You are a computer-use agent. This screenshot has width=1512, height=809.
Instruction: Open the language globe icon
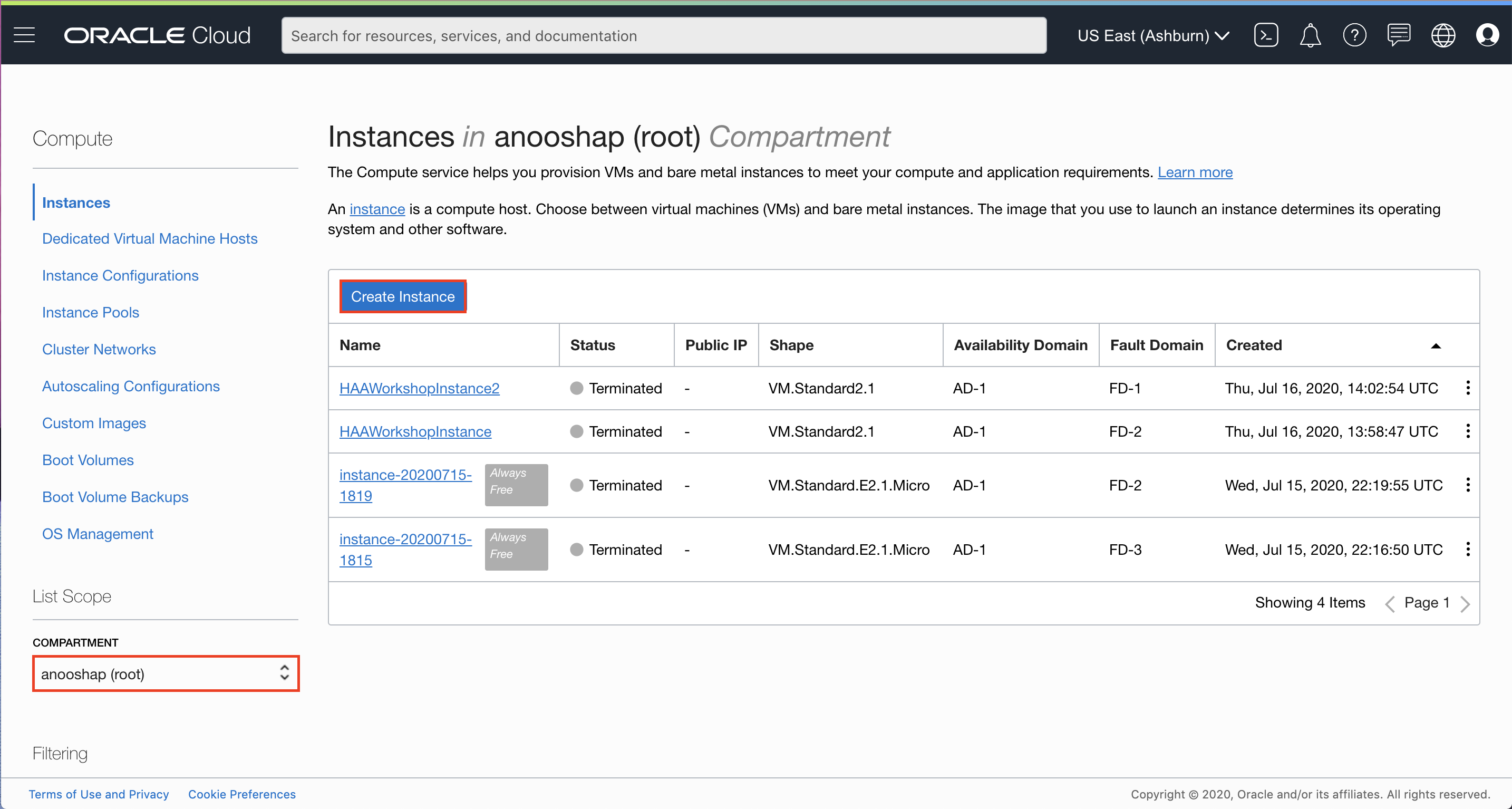1443,35
